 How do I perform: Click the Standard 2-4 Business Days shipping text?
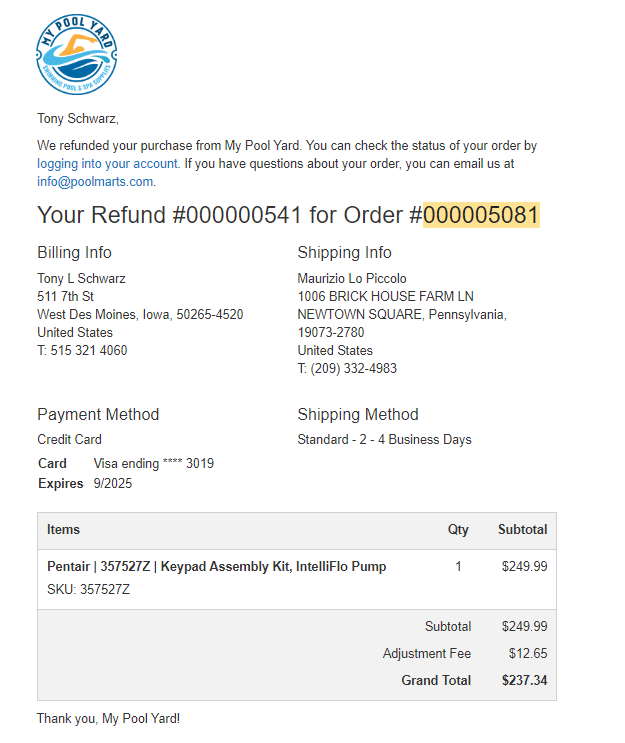(384, 439)
